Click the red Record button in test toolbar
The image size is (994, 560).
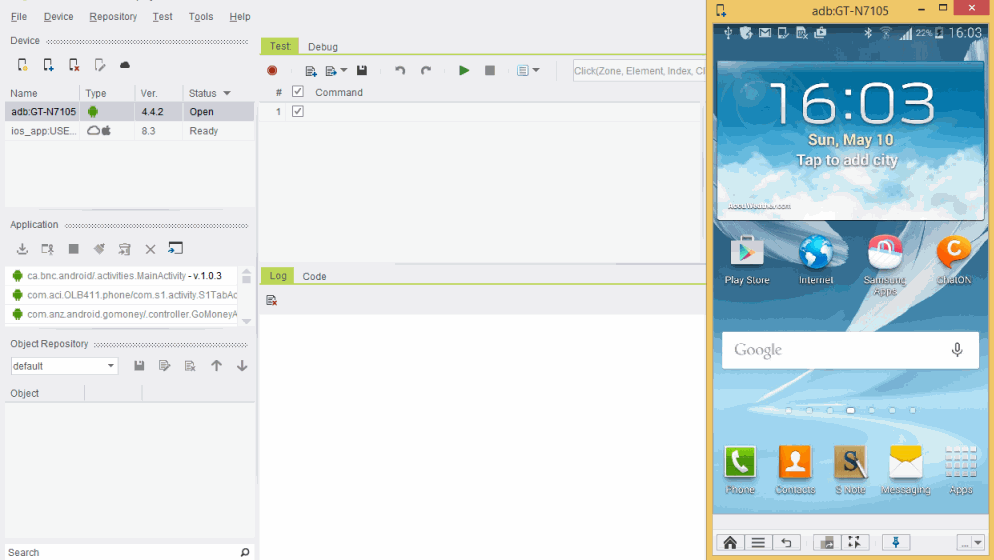pos(272,71)
